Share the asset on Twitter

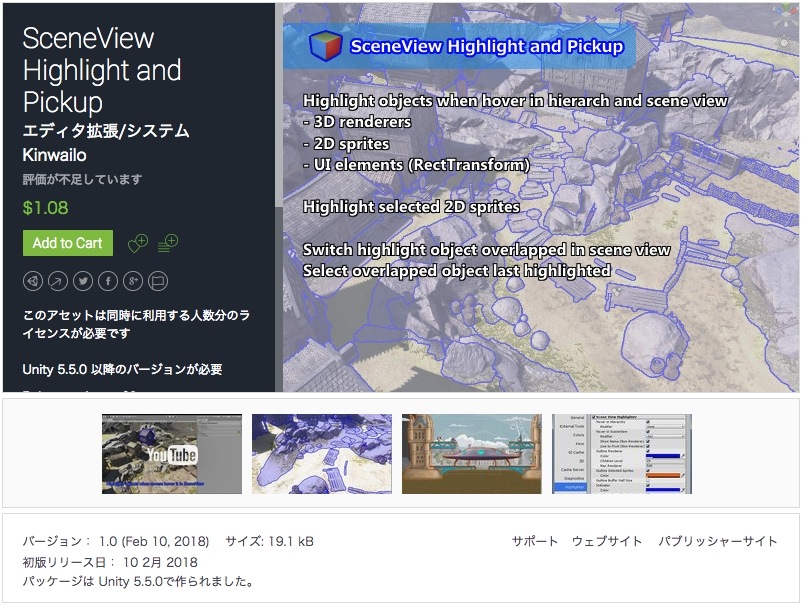(x=83, y=281)
